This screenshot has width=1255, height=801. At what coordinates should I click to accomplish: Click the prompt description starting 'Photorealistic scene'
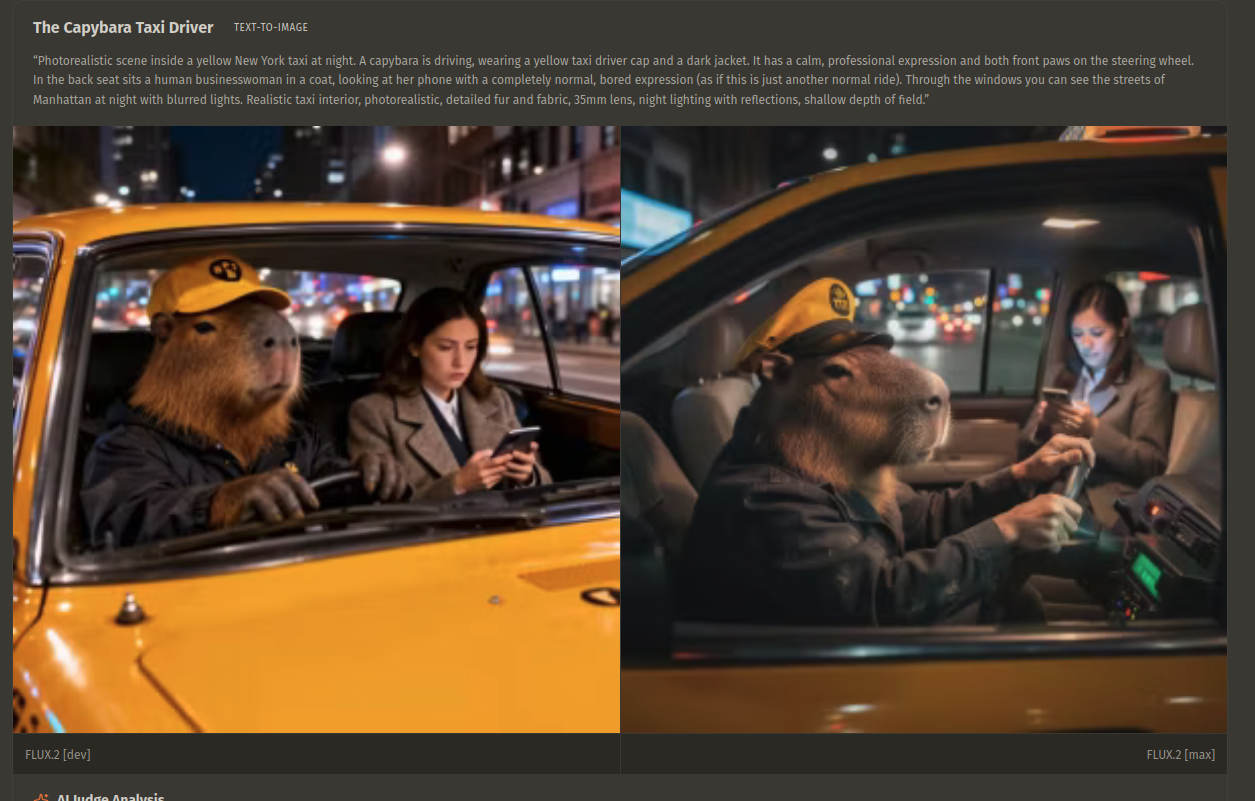pyautogui.click(x=613, y=80)
